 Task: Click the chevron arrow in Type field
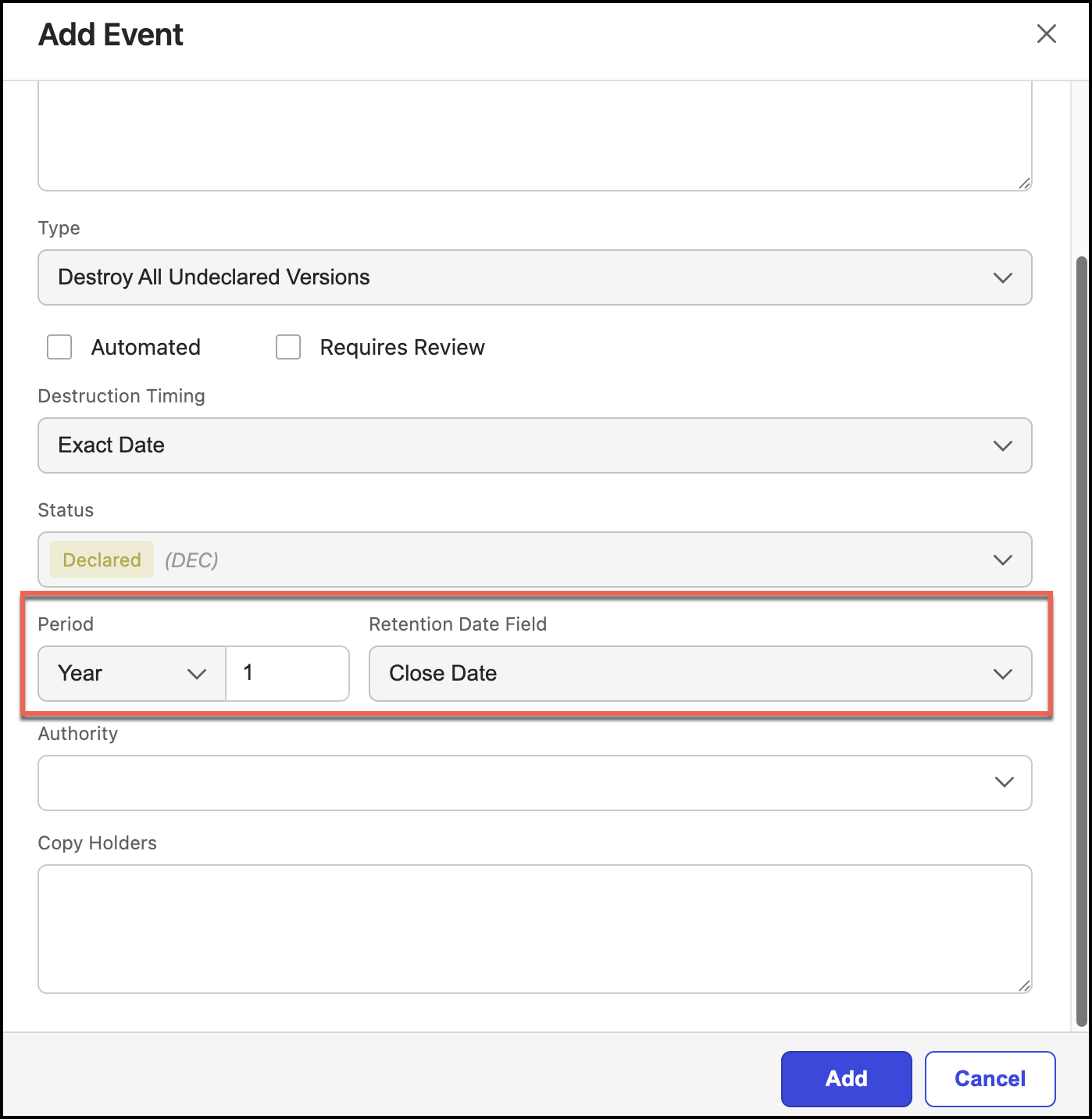pos(1003,277)
